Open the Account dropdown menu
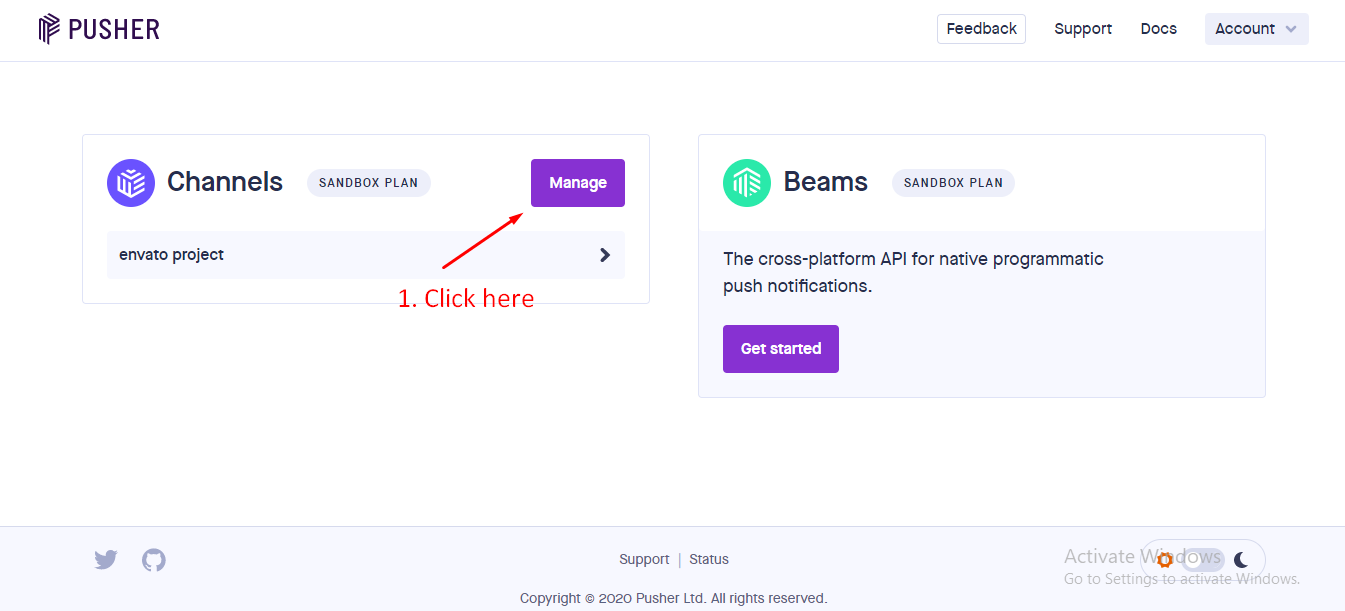 tap(1256, 29)
